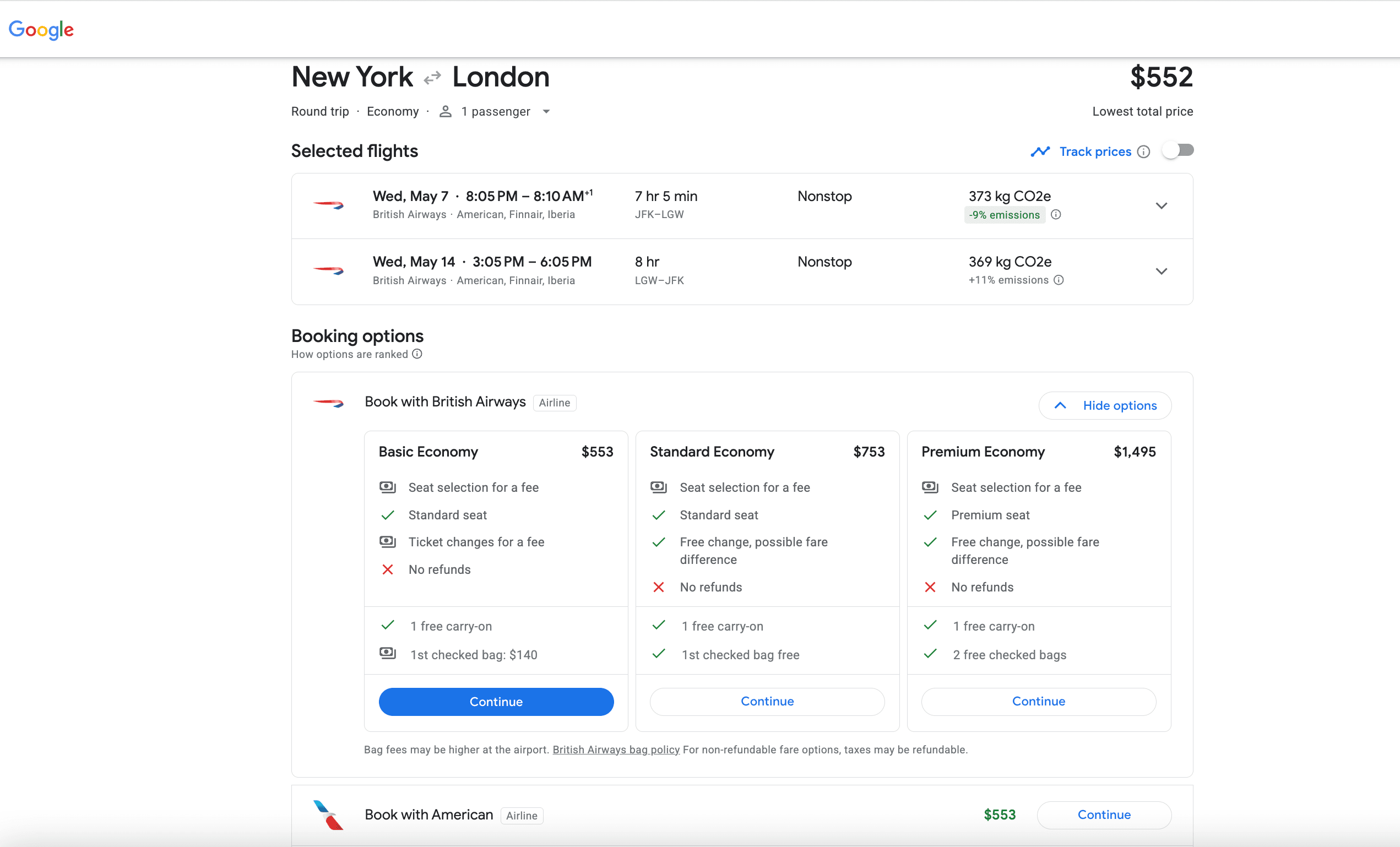The width and height of the screenshot is (1400, 847).
Task: Click the -9% emissions badge
Action: pos(1004,215)
